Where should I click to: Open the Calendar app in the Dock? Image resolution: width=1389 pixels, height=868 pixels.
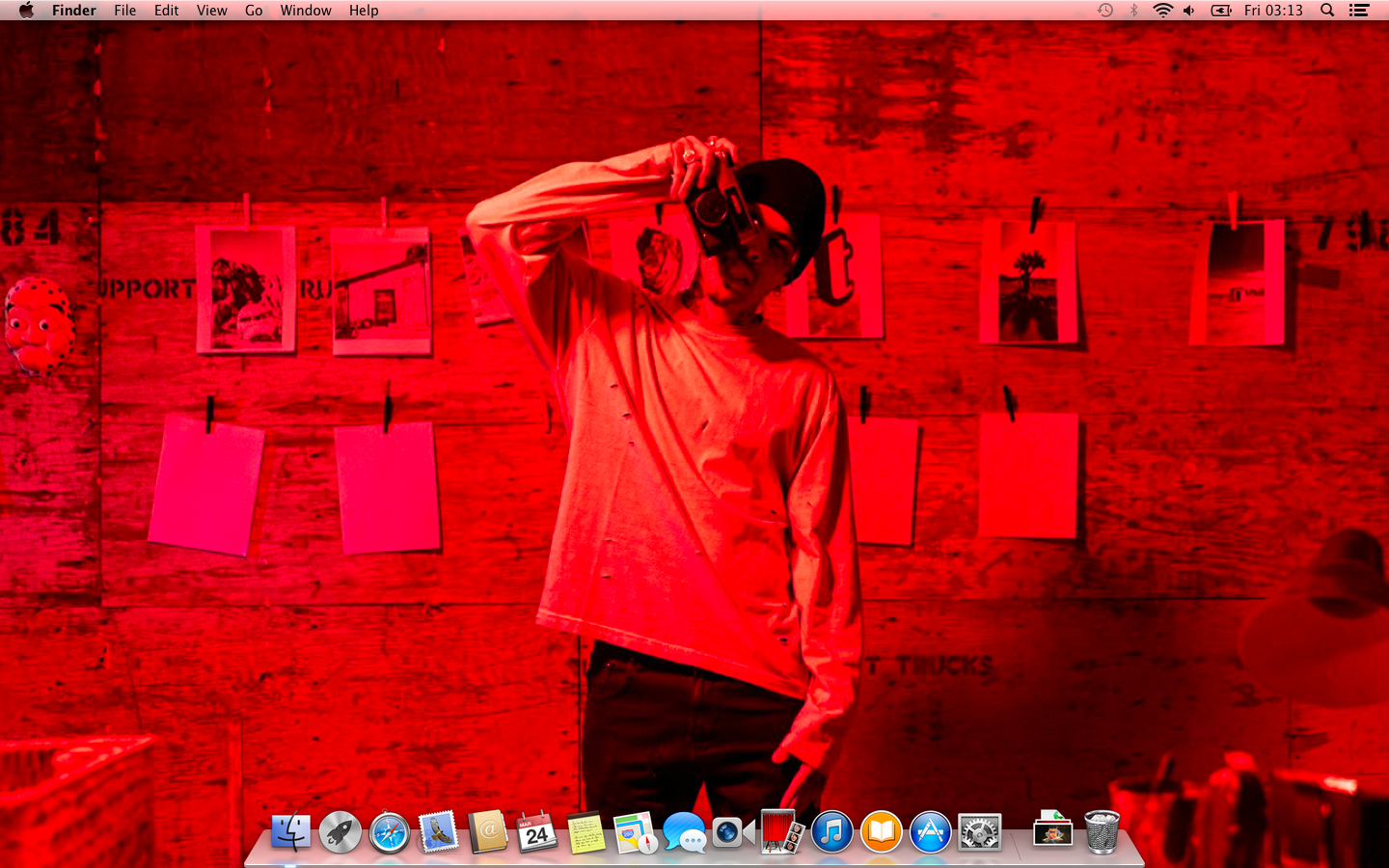pyautogui.click(x=536, y=831)
